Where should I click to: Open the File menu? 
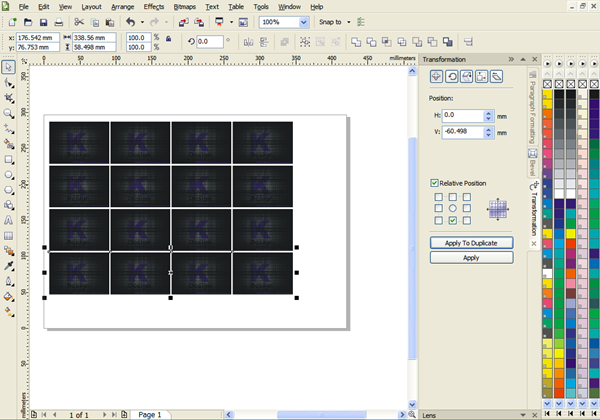(23, 7)
